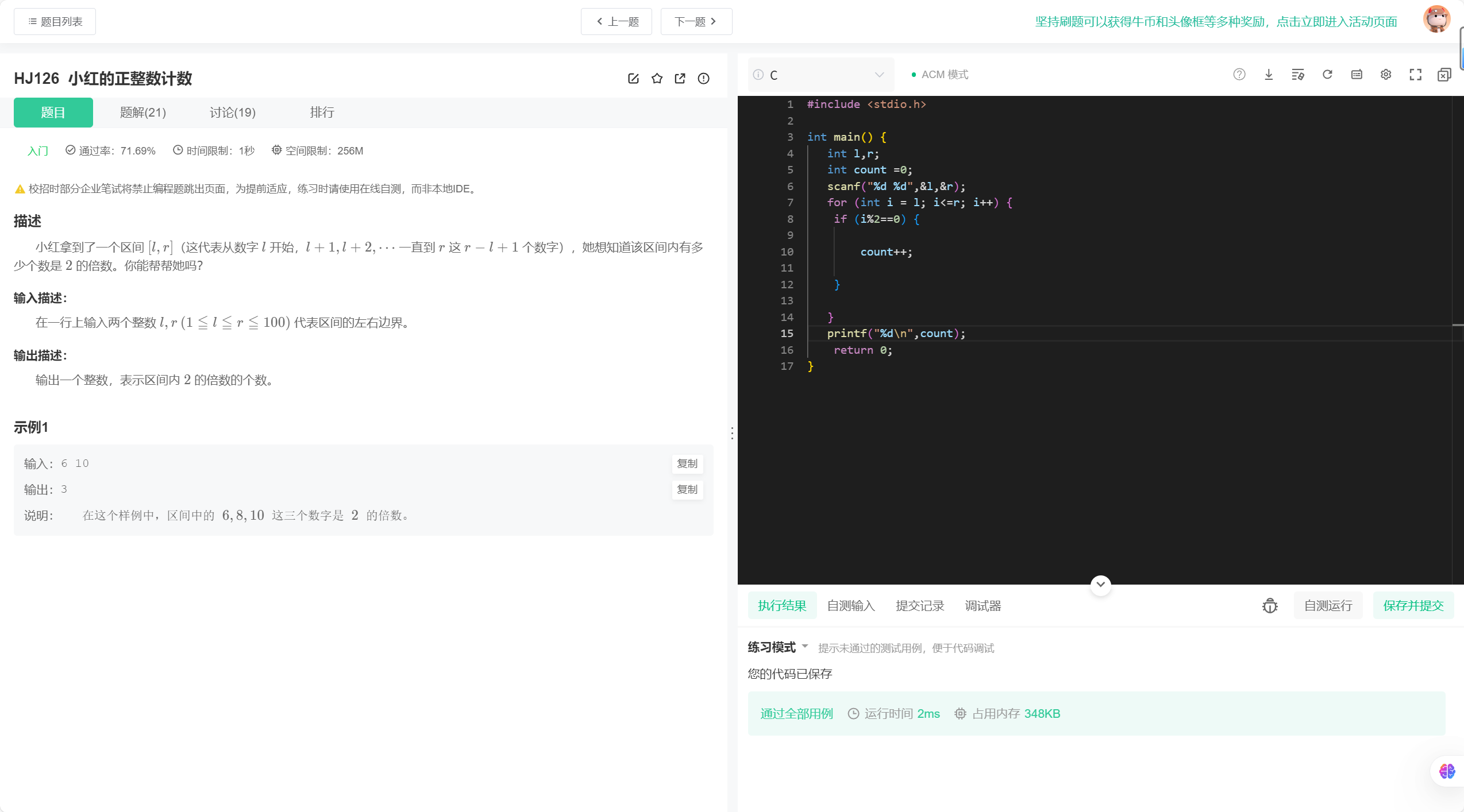The width and height of the screenshot is (1464, 812).
Task: Open the C language dropdown
Action: [821, 75]
